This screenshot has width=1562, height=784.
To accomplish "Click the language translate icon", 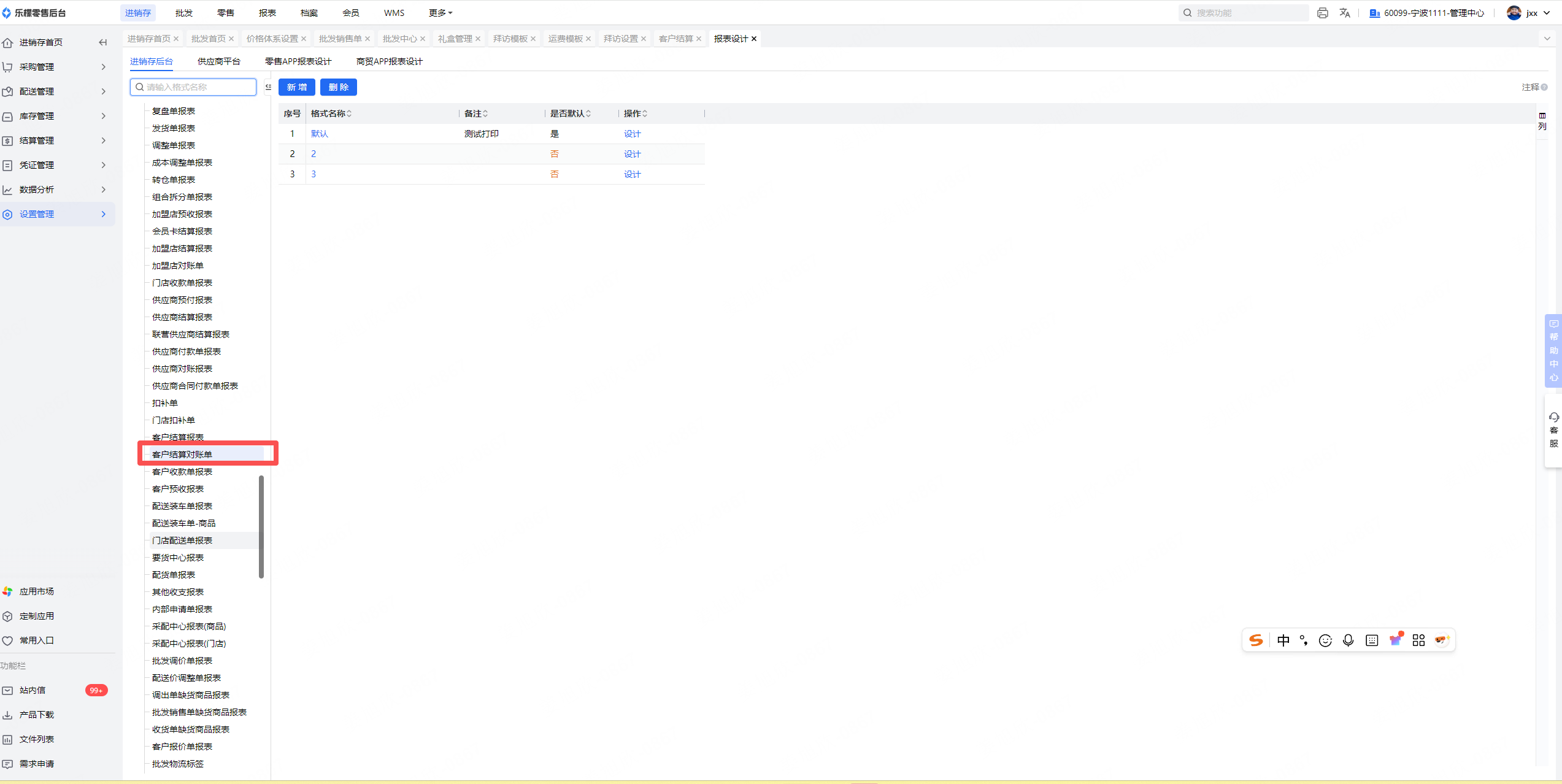I will [1345, 13].
